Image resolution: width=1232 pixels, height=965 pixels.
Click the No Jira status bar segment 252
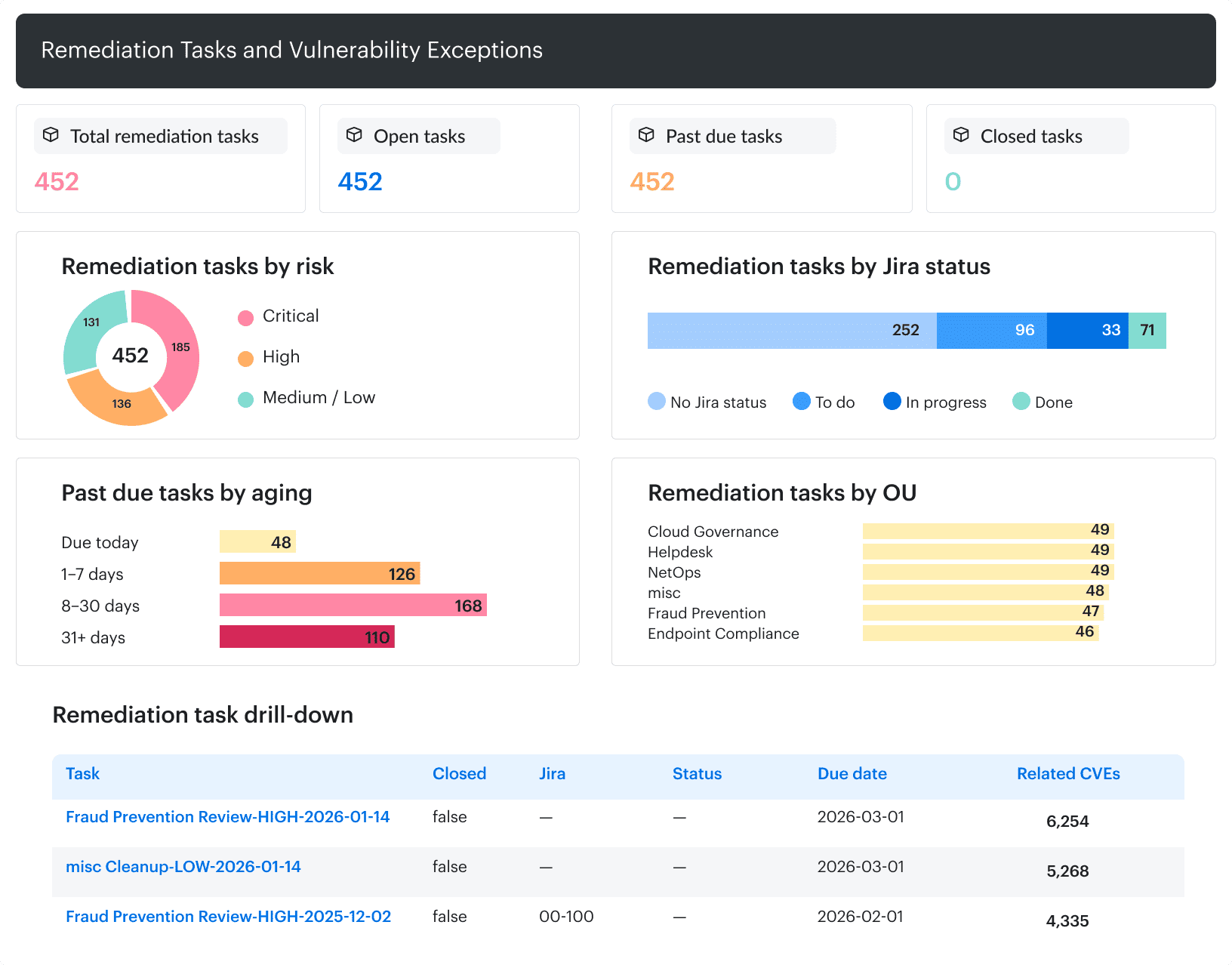[792, 331]
